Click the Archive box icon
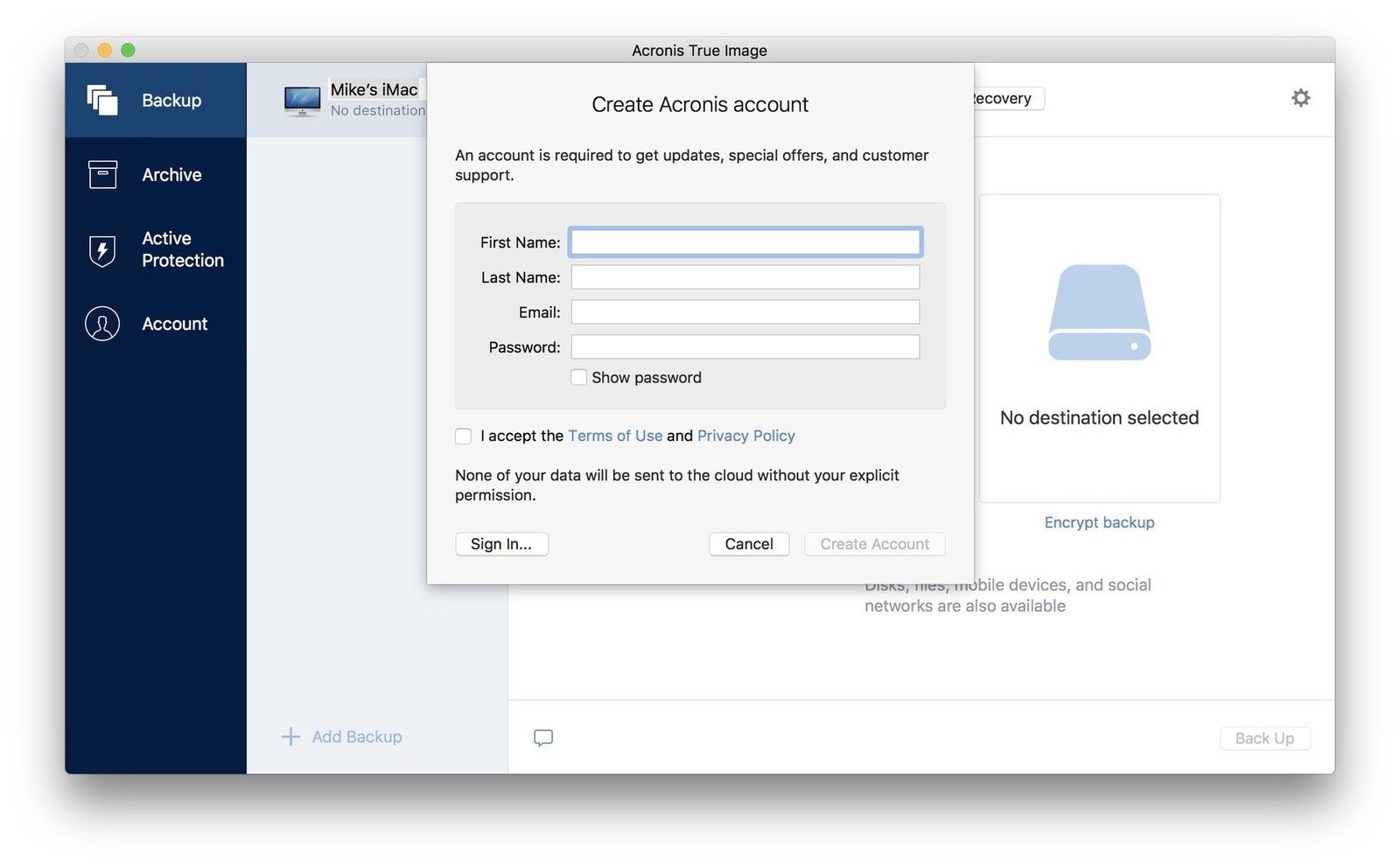This screenshot has width=1400, height=867. (102, 174)
